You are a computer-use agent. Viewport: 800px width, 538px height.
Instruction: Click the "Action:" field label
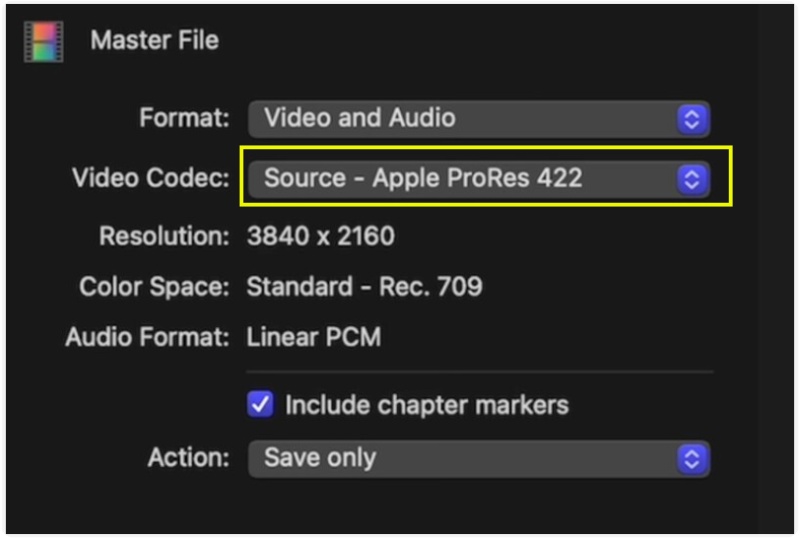(189, 459)
